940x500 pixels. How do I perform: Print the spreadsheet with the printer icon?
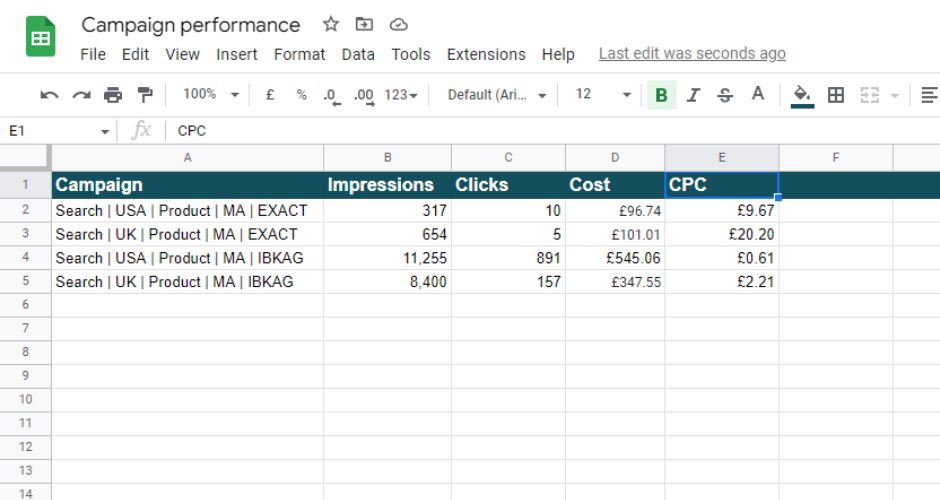coord(113,95)
